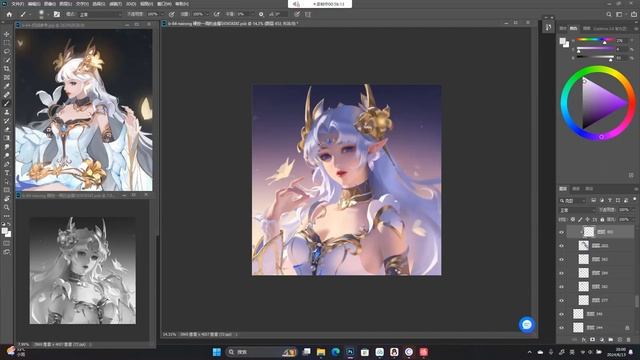
Task: Click the search icon in the options bar
Action: (609, 14)
